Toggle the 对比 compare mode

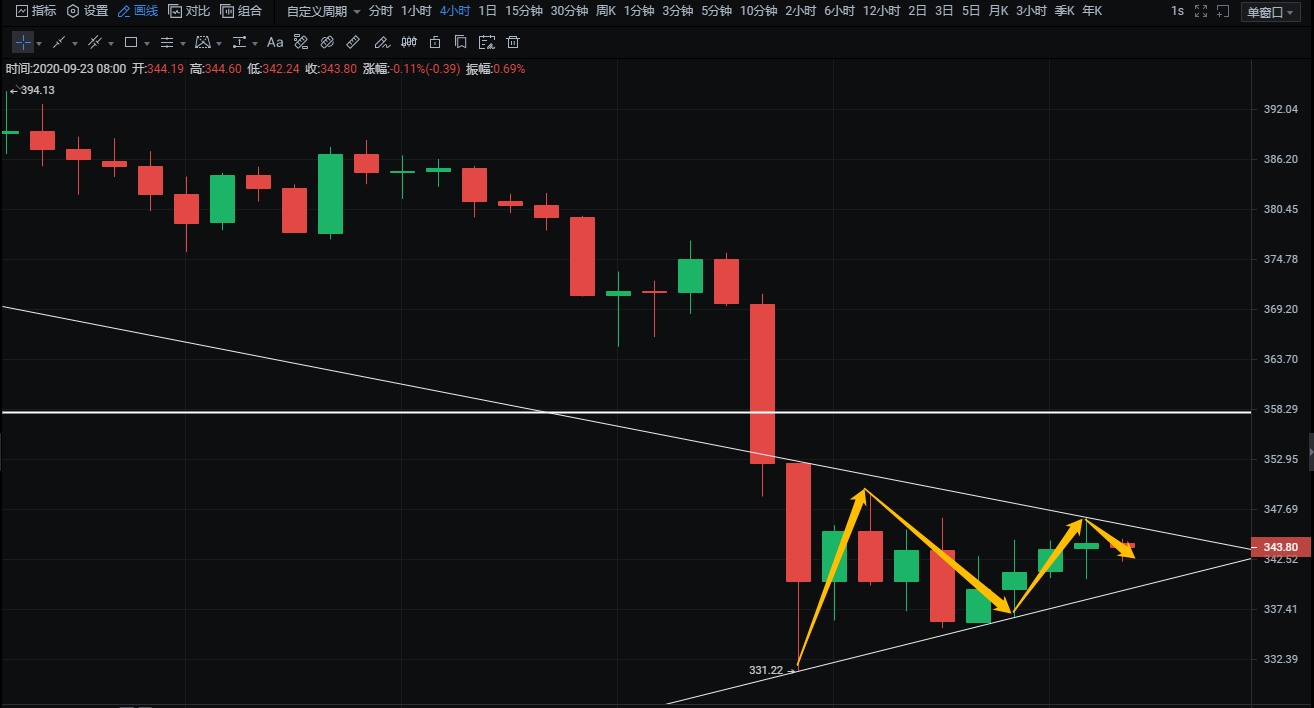tap(189, 11)
